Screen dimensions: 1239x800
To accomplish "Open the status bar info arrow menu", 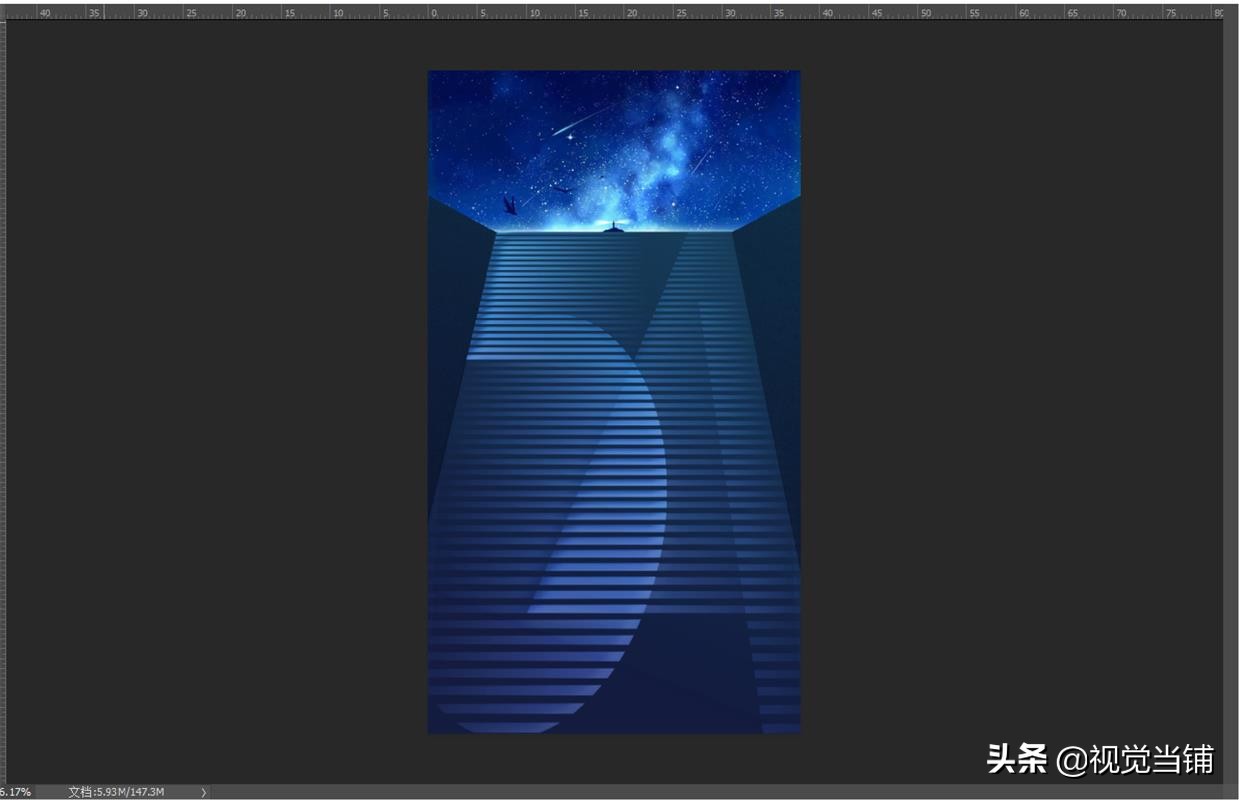I will click(204, 792).
